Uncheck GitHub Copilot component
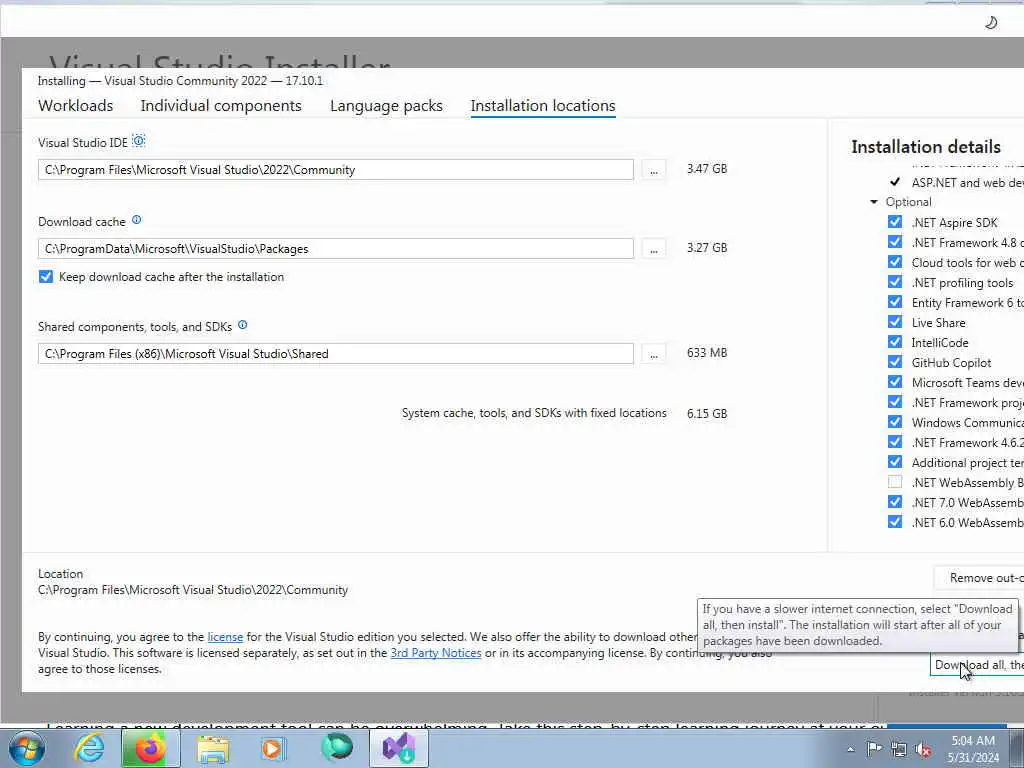The width and height of the screenshot is (1024, 768). [x=895, y=362]
